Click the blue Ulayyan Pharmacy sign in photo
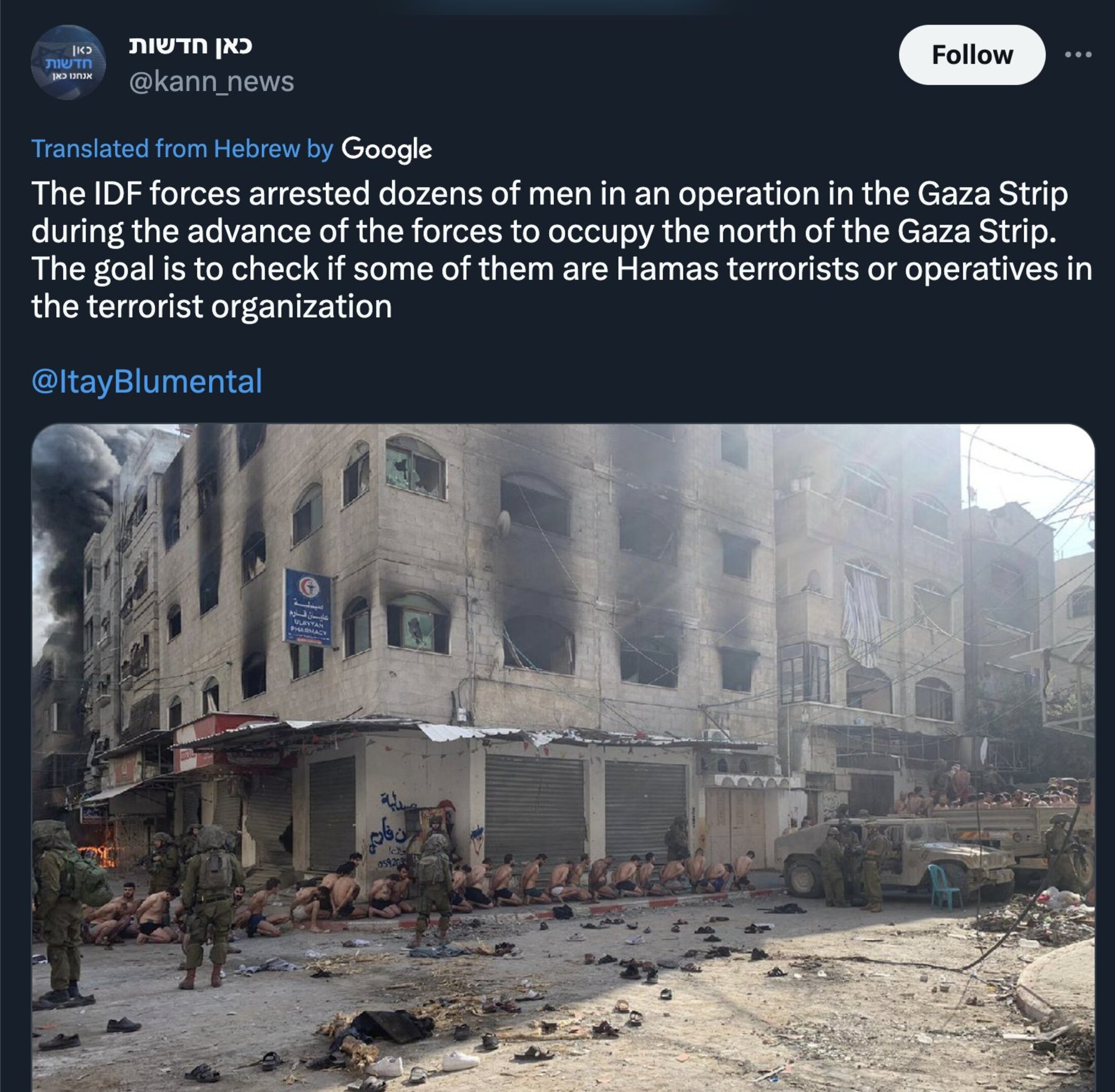Viewport: 1115px width, 1092px height. point(308,608)
